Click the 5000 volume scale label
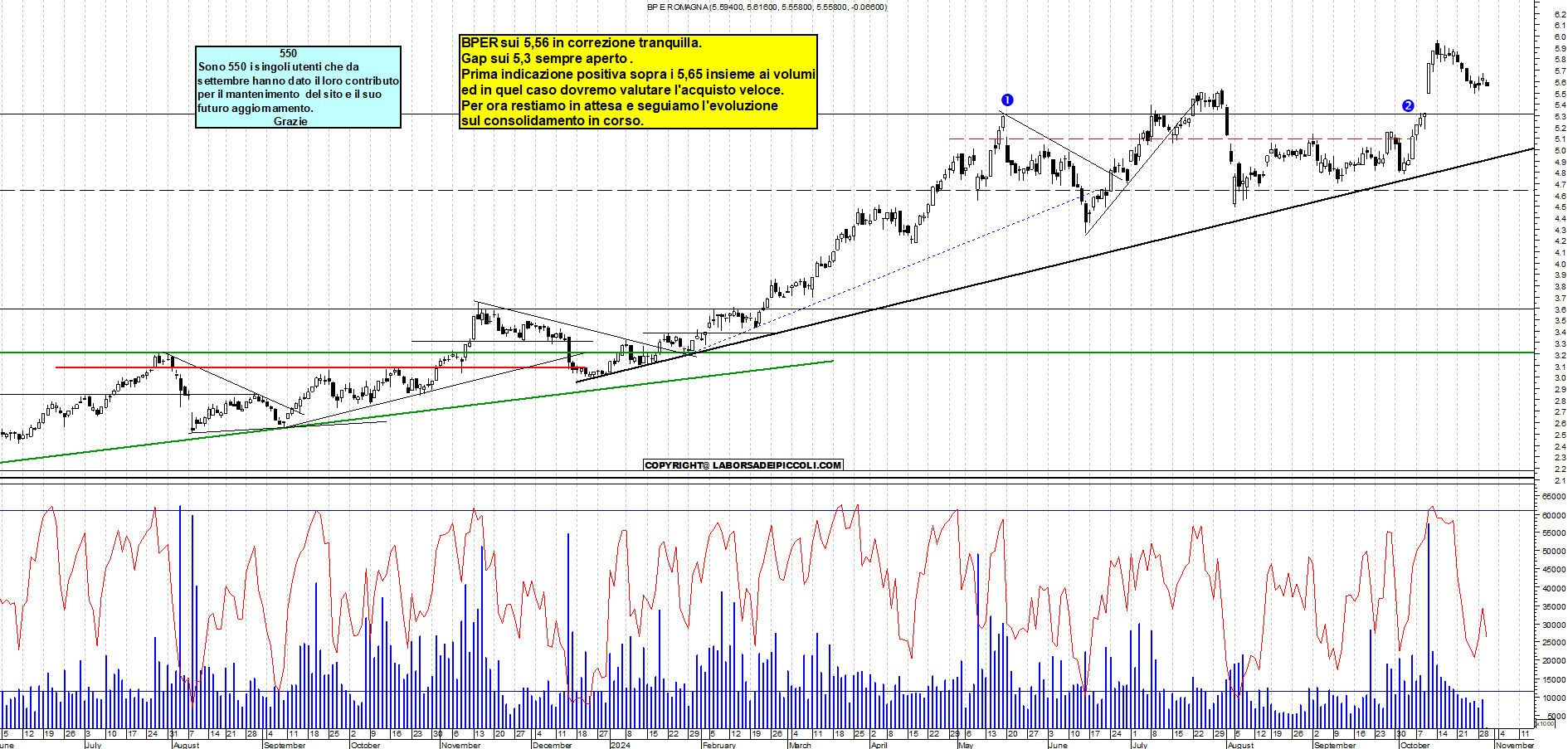 (1556, 716)
